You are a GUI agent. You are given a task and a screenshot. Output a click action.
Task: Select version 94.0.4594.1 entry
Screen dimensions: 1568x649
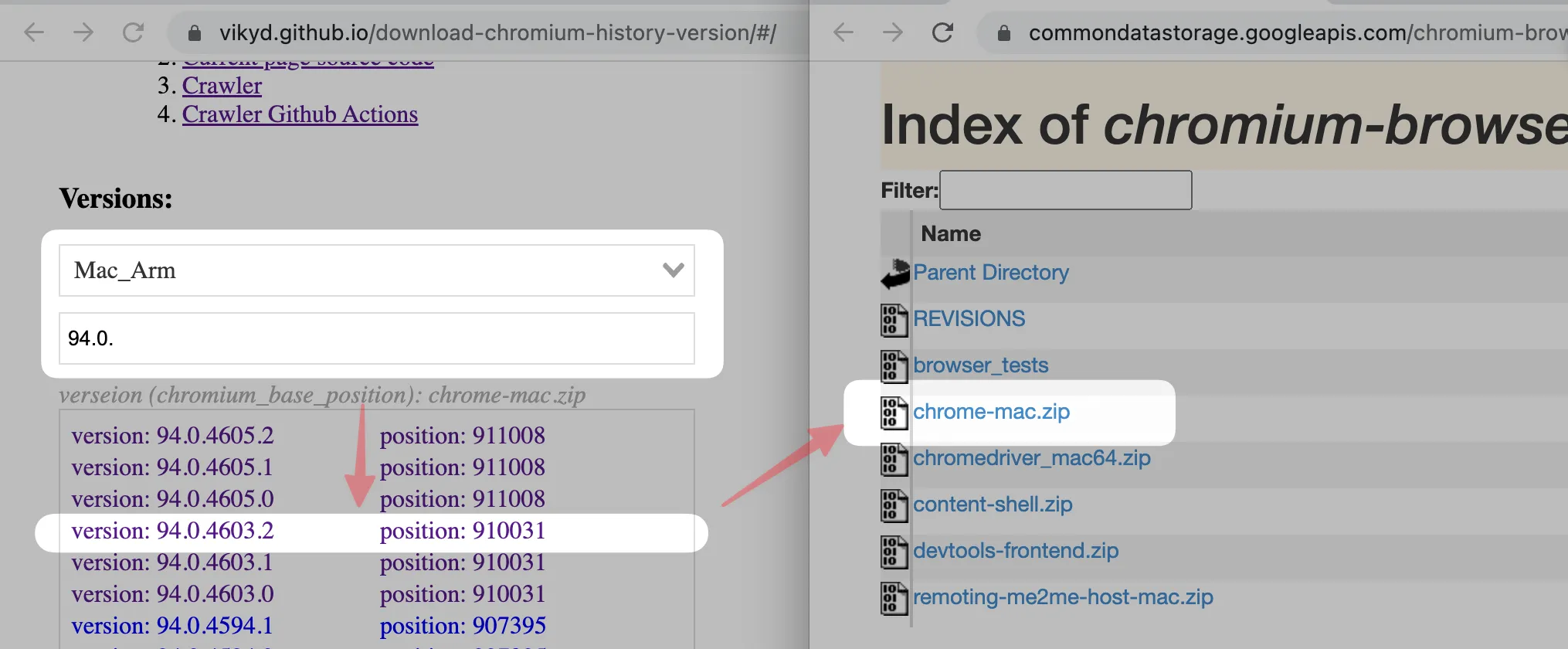click(x=173, y=626)
